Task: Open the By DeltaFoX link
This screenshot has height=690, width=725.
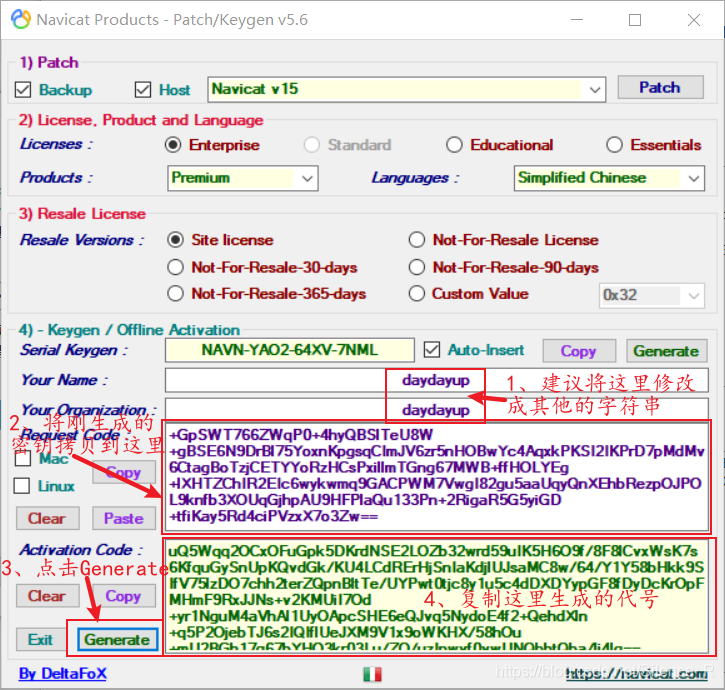Action: (x=62, y=674)
